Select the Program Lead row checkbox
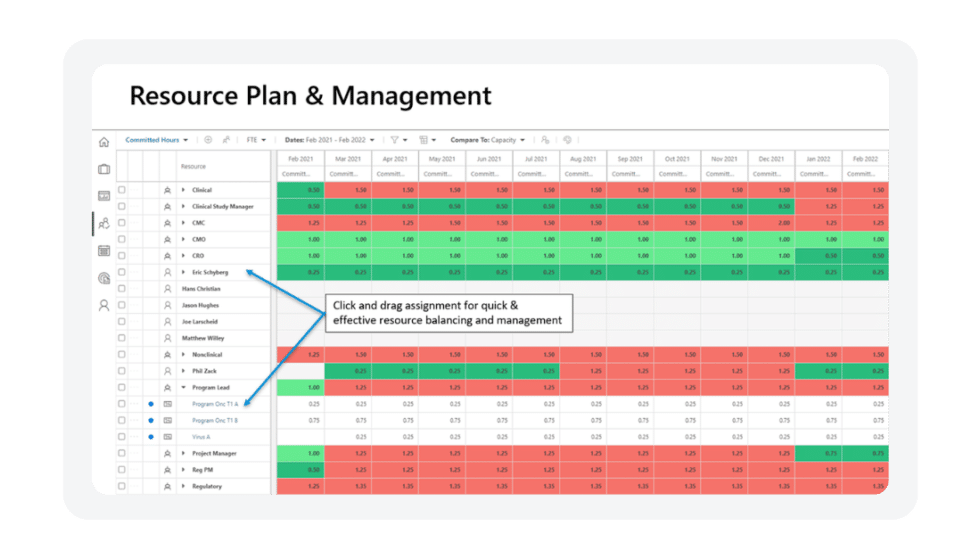The width and height of the screenshot is (980, 559). point(122,387)
